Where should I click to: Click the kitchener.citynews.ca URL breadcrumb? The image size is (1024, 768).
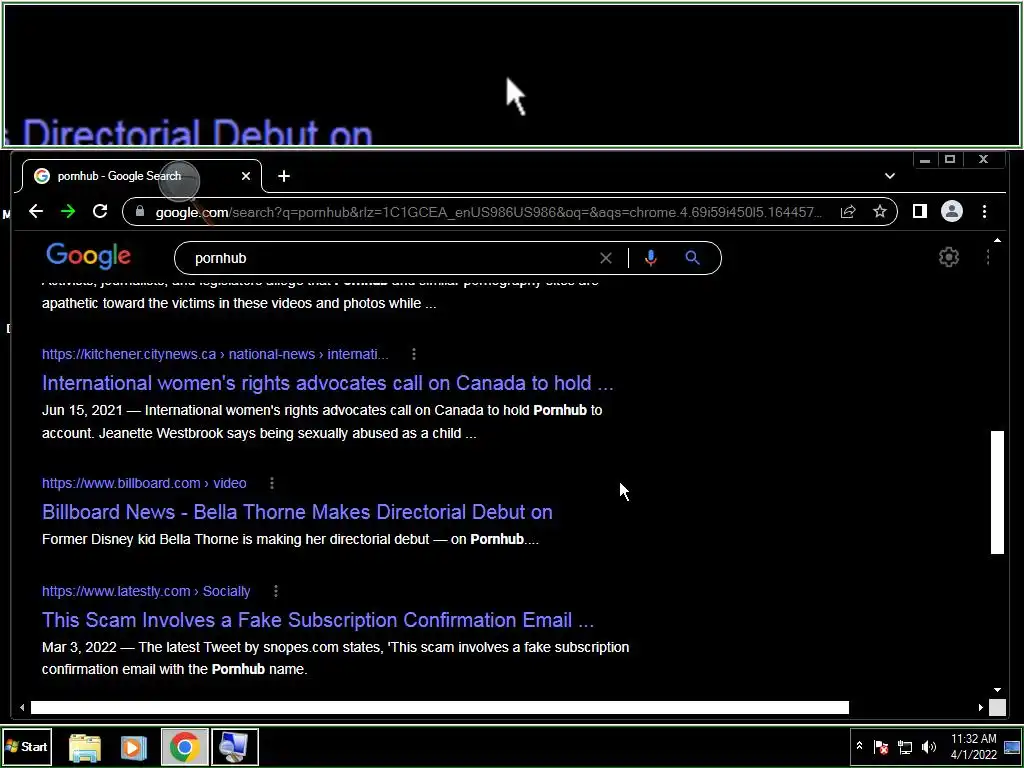point(215,354)
